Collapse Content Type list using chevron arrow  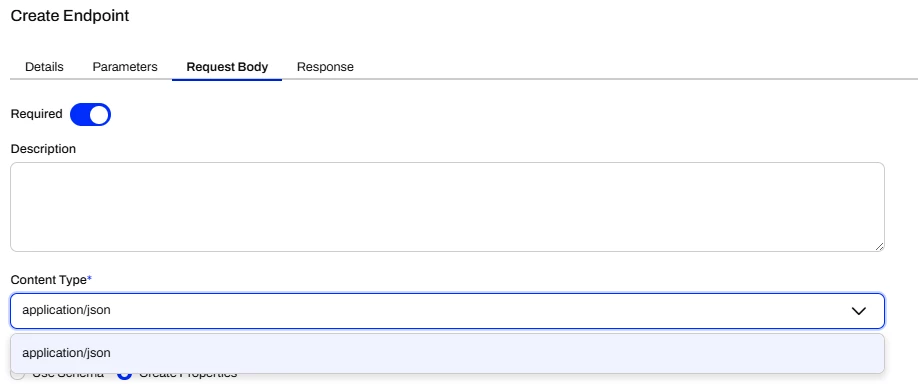click(858, 311)
